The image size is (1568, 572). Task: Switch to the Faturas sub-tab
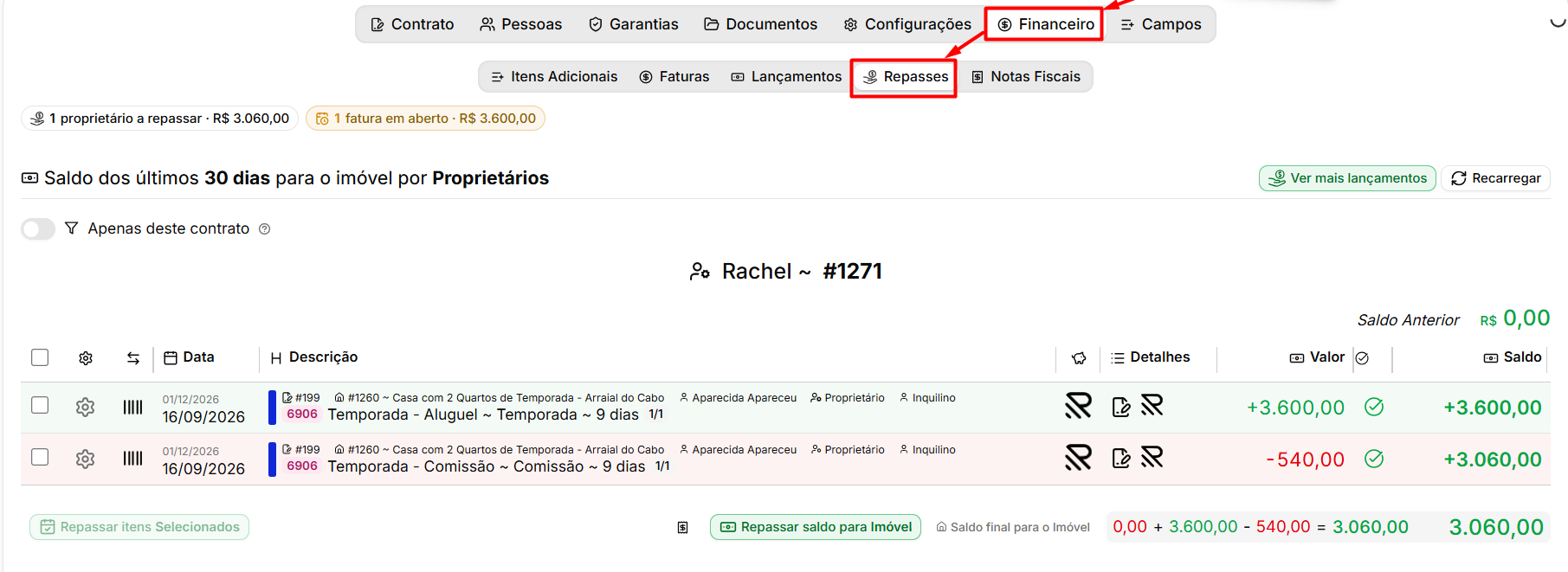[x=674, y=77]
